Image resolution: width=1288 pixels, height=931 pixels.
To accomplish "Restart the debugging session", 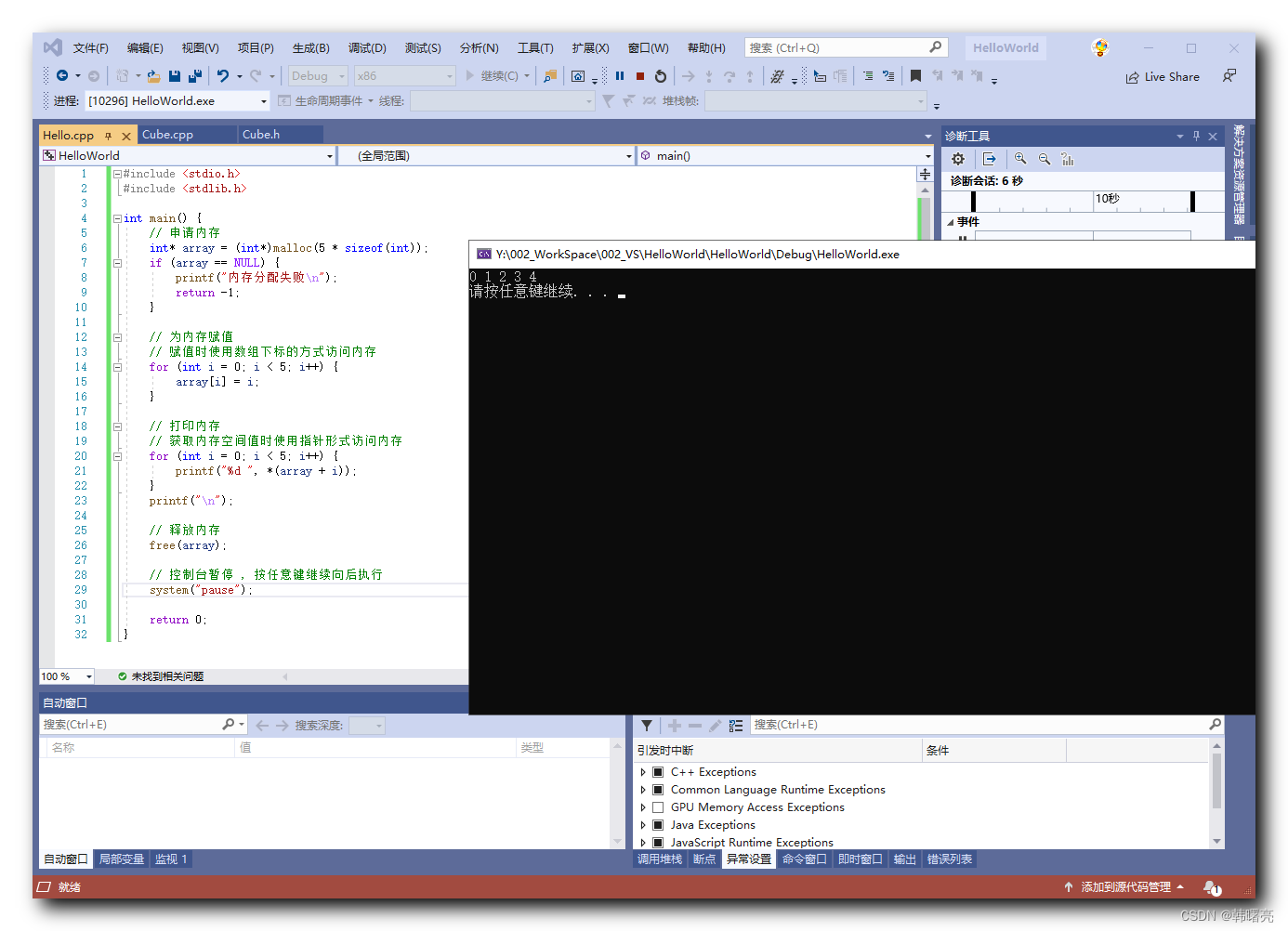I will point(661,76).
